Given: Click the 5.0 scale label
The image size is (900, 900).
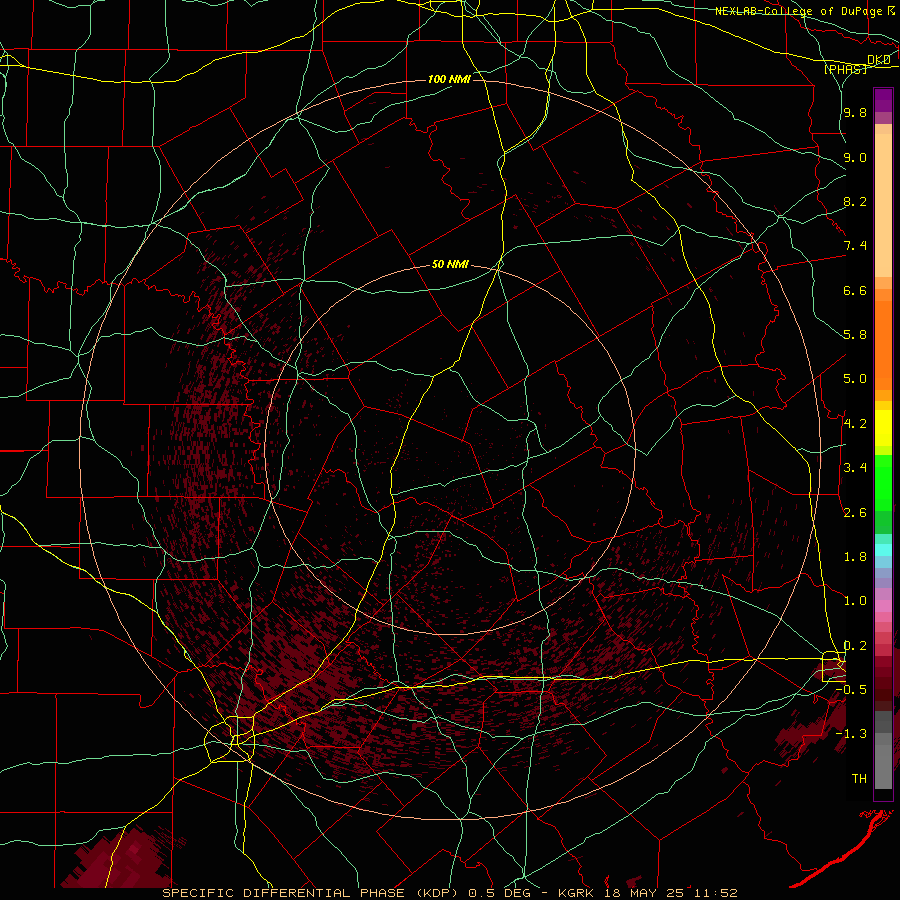Looking at the screenshot, I should 855,379.
